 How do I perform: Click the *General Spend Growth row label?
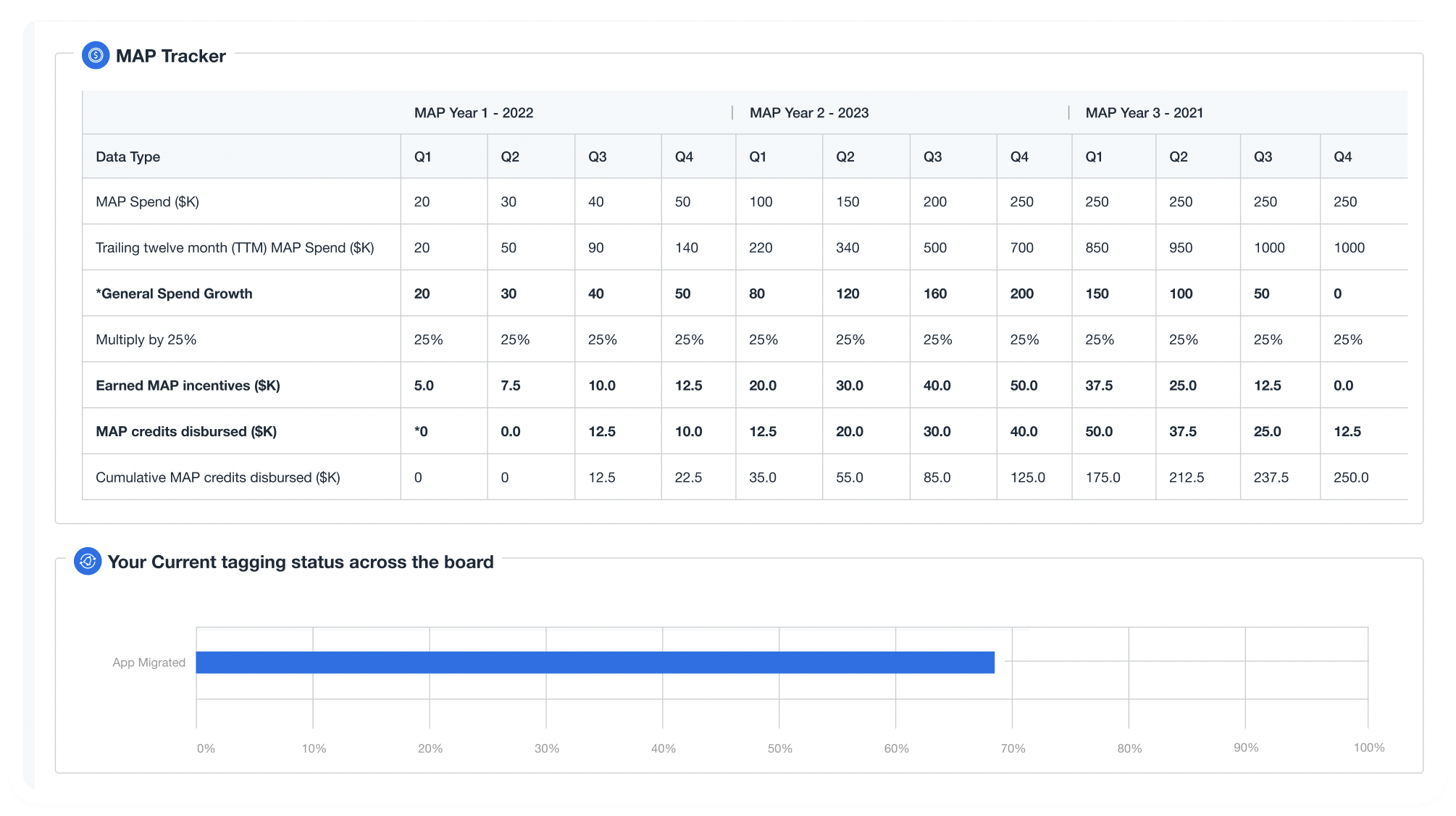(175, 293)
